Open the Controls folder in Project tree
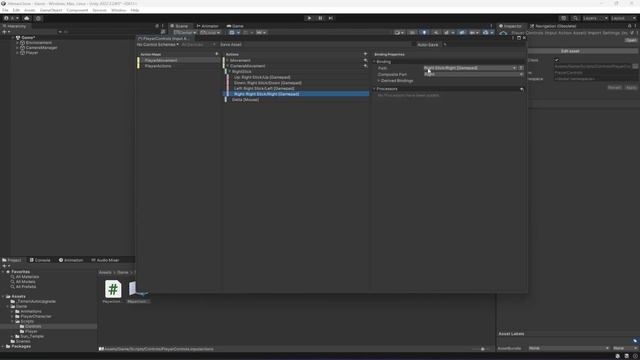The image size is (640, 360). coord(33,327)
